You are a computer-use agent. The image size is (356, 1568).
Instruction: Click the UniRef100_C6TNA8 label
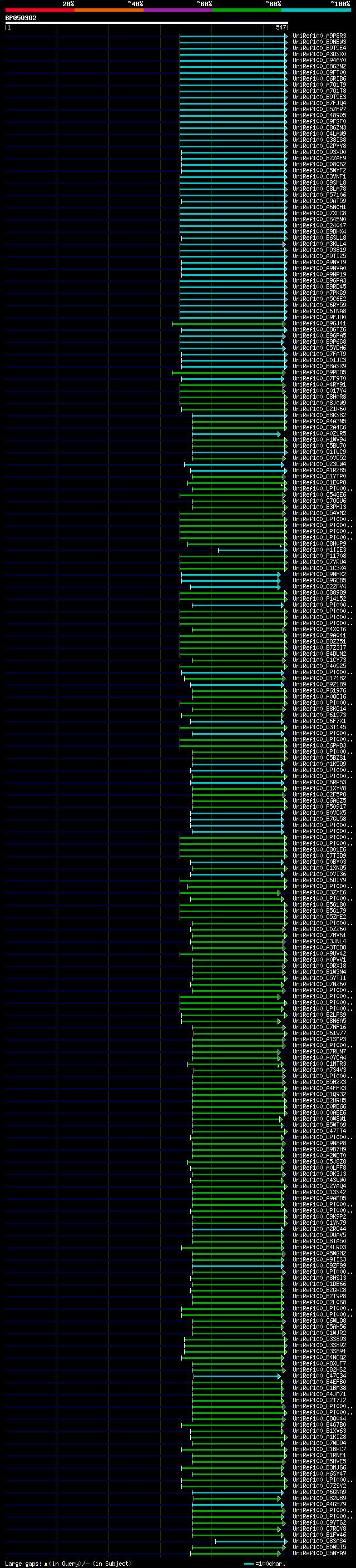coord(319,311)
